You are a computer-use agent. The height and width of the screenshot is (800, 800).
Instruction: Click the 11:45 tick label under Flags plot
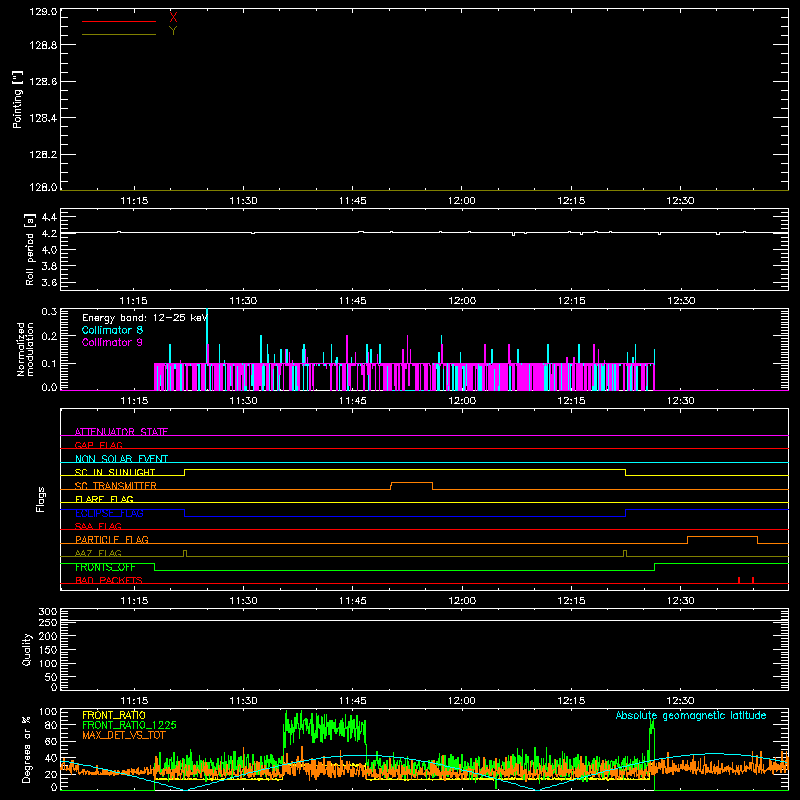pos(353,601)
